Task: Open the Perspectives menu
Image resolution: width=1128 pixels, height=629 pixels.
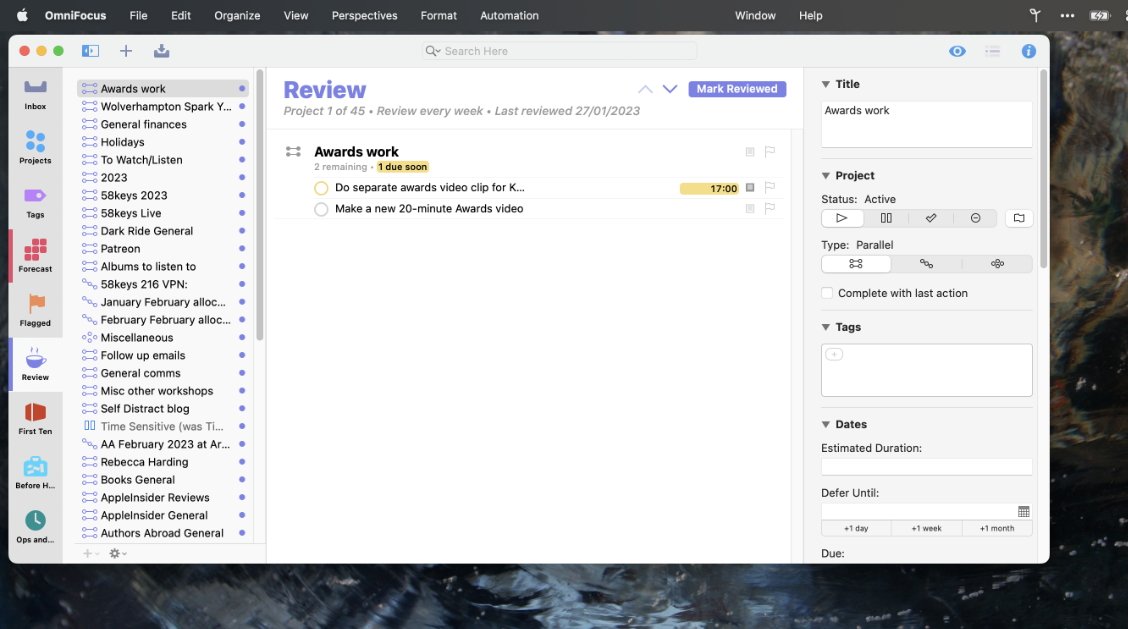Action: tap(364, 15)
